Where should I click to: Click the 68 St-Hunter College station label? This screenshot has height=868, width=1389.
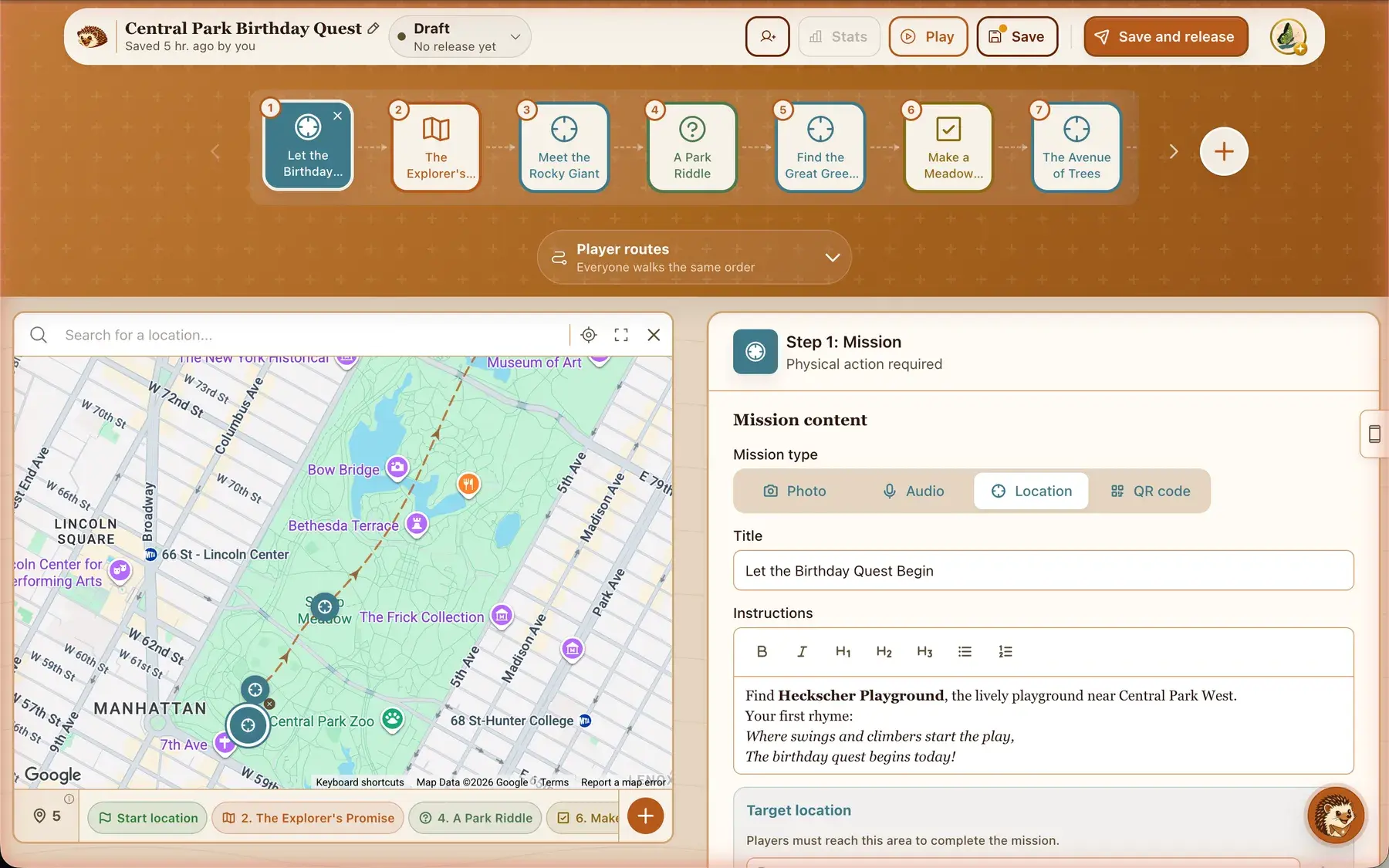[x=512, y=721]
